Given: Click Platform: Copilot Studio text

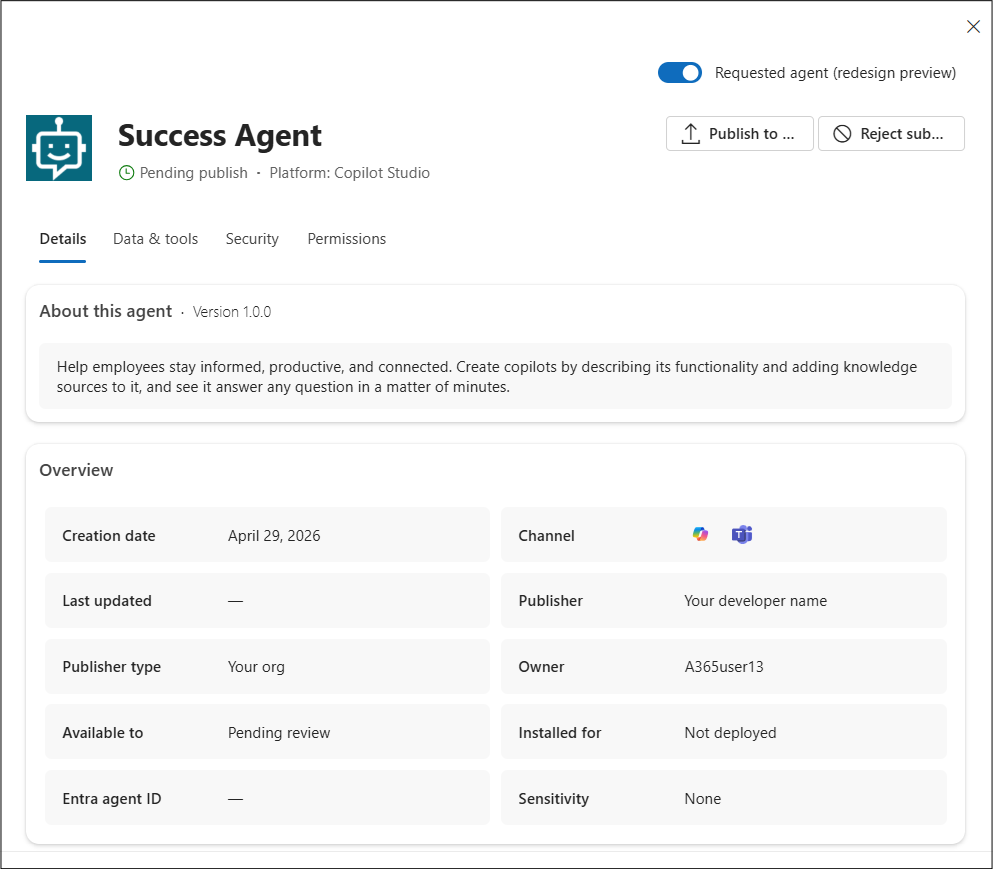Looking at the screenshot, I should click(350, 173).
